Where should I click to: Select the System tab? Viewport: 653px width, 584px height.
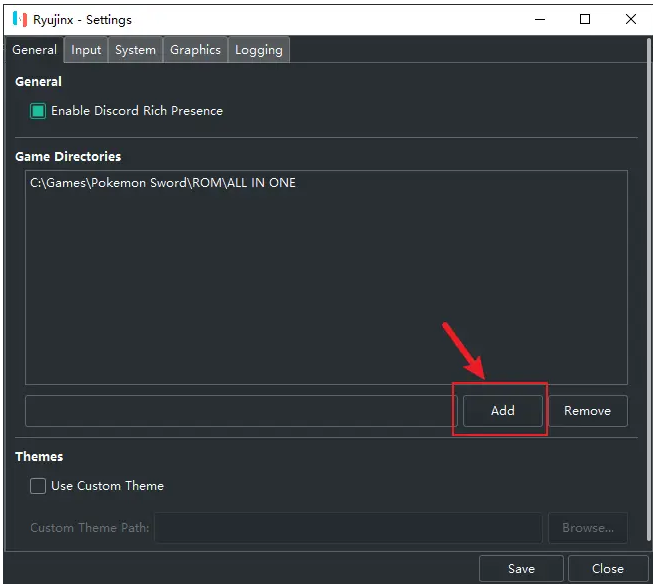[x=135, y=50]
